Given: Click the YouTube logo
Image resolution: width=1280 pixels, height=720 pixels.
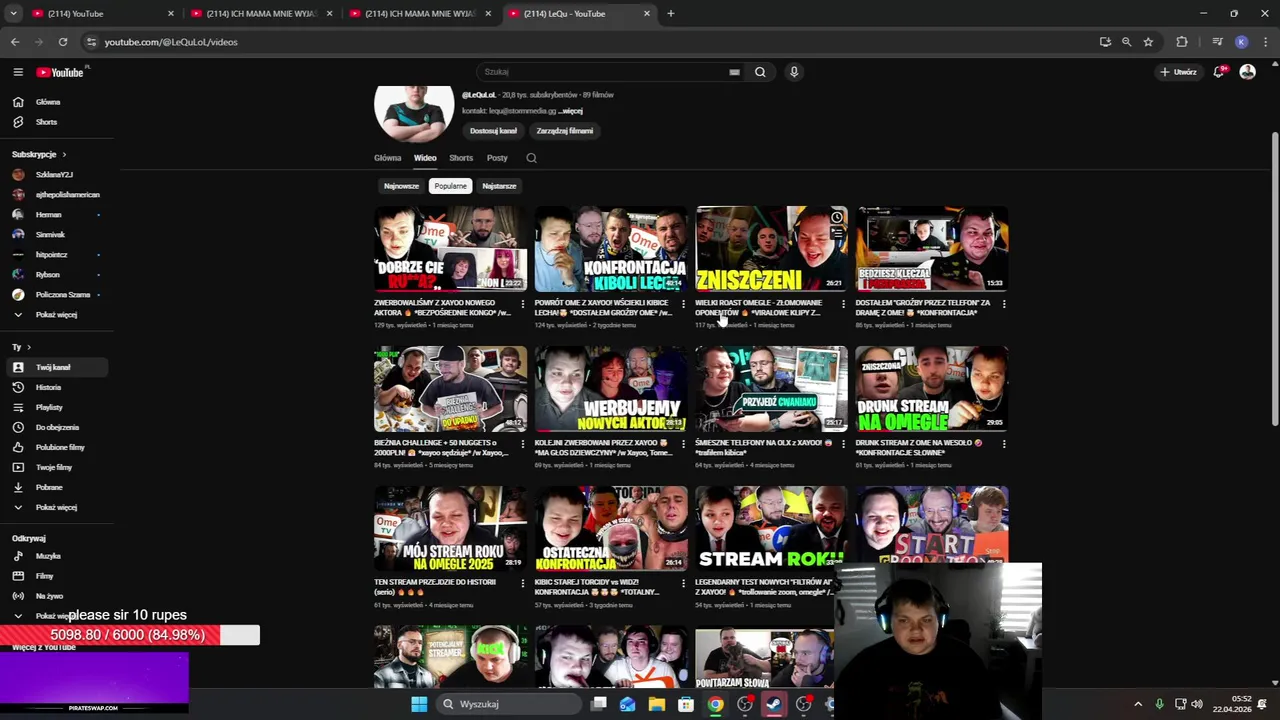Looking at the screenshot, I should coord(62,72).
